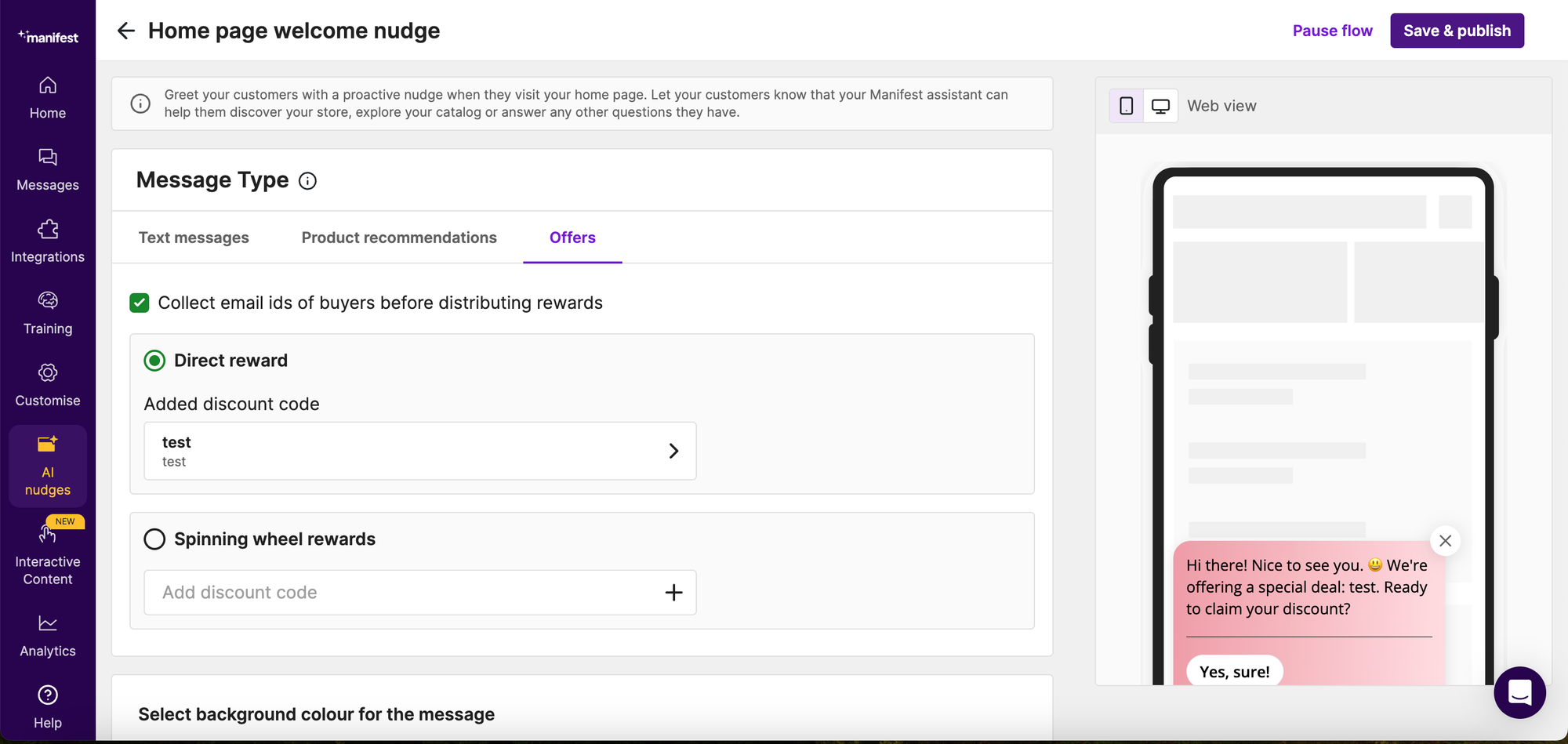Open the Help question mark icon
The width and height of the screenshot is (1568, 744).
[48, 695]
